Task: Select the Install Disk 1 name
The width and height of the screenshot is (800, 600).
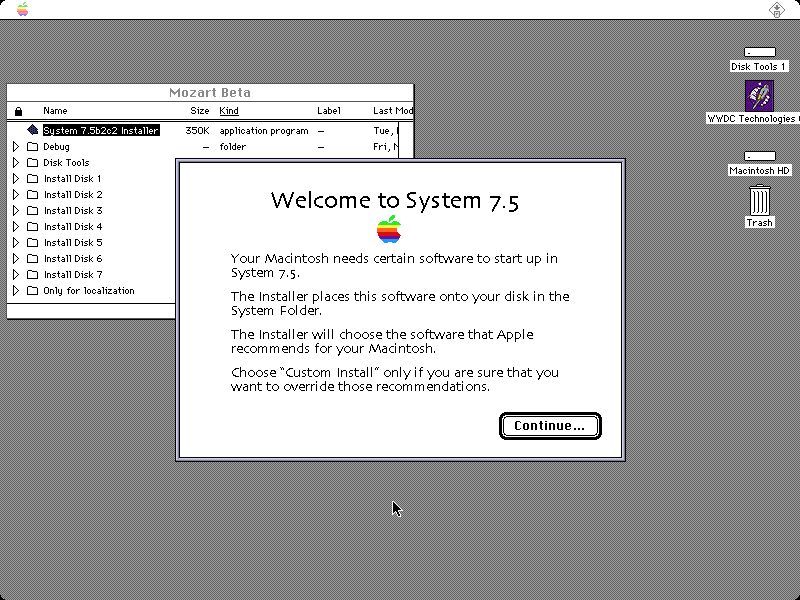Action: (x=72, y=179)
